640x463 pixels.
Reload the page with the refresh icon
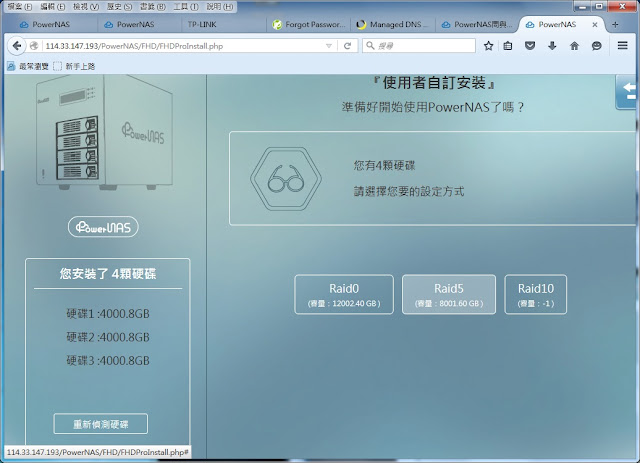(x=347, y=46)
